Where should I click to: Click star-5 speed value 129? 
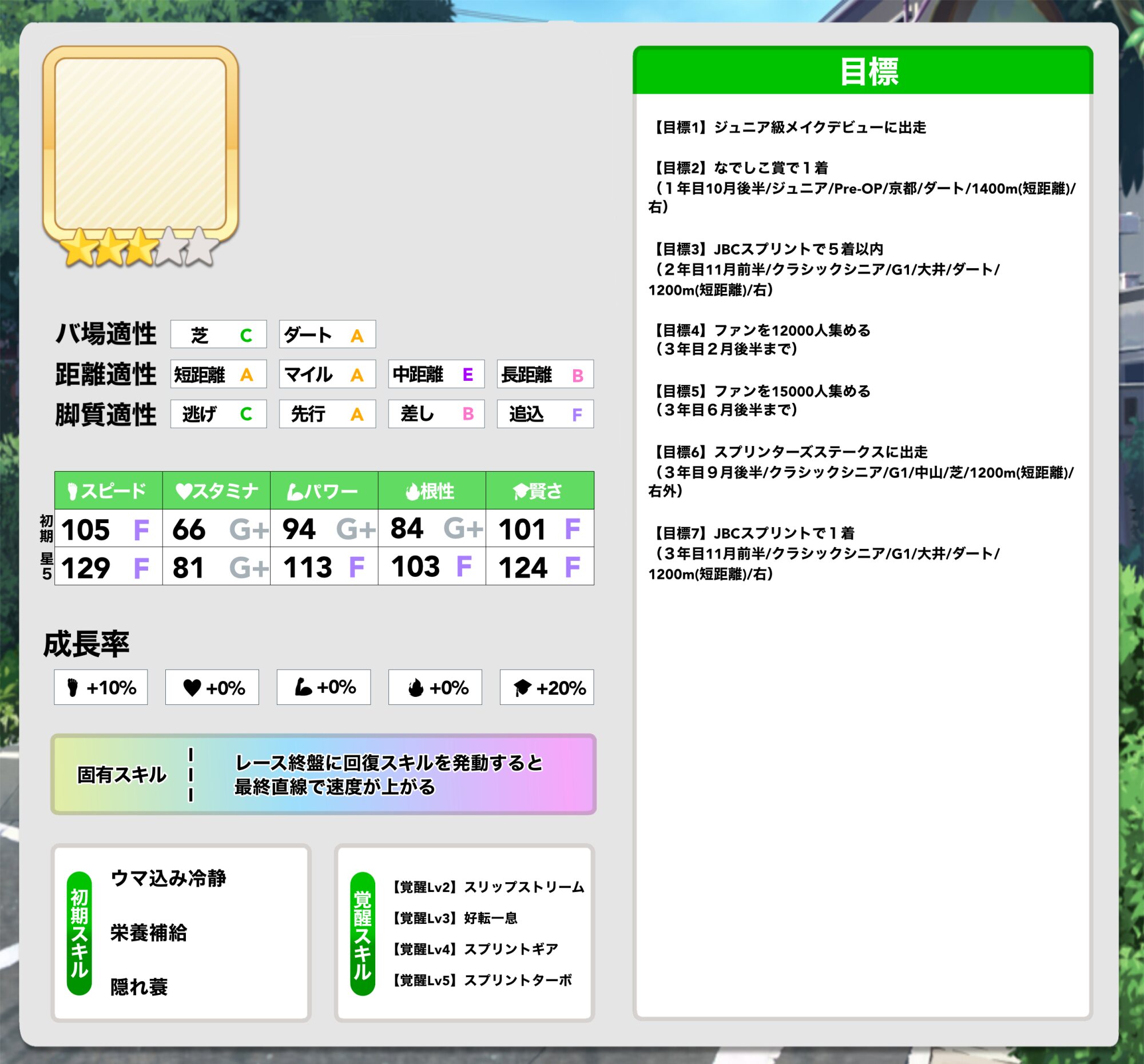[x=86, y=568]
